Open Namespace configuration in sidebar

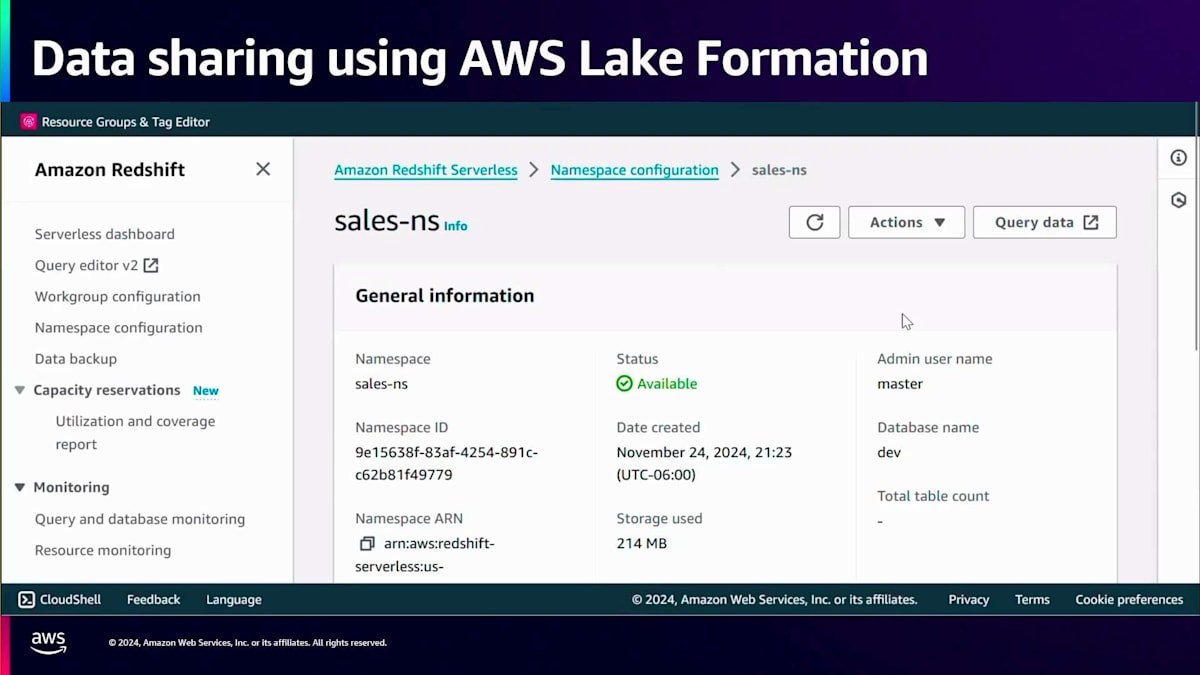point(119,327)
